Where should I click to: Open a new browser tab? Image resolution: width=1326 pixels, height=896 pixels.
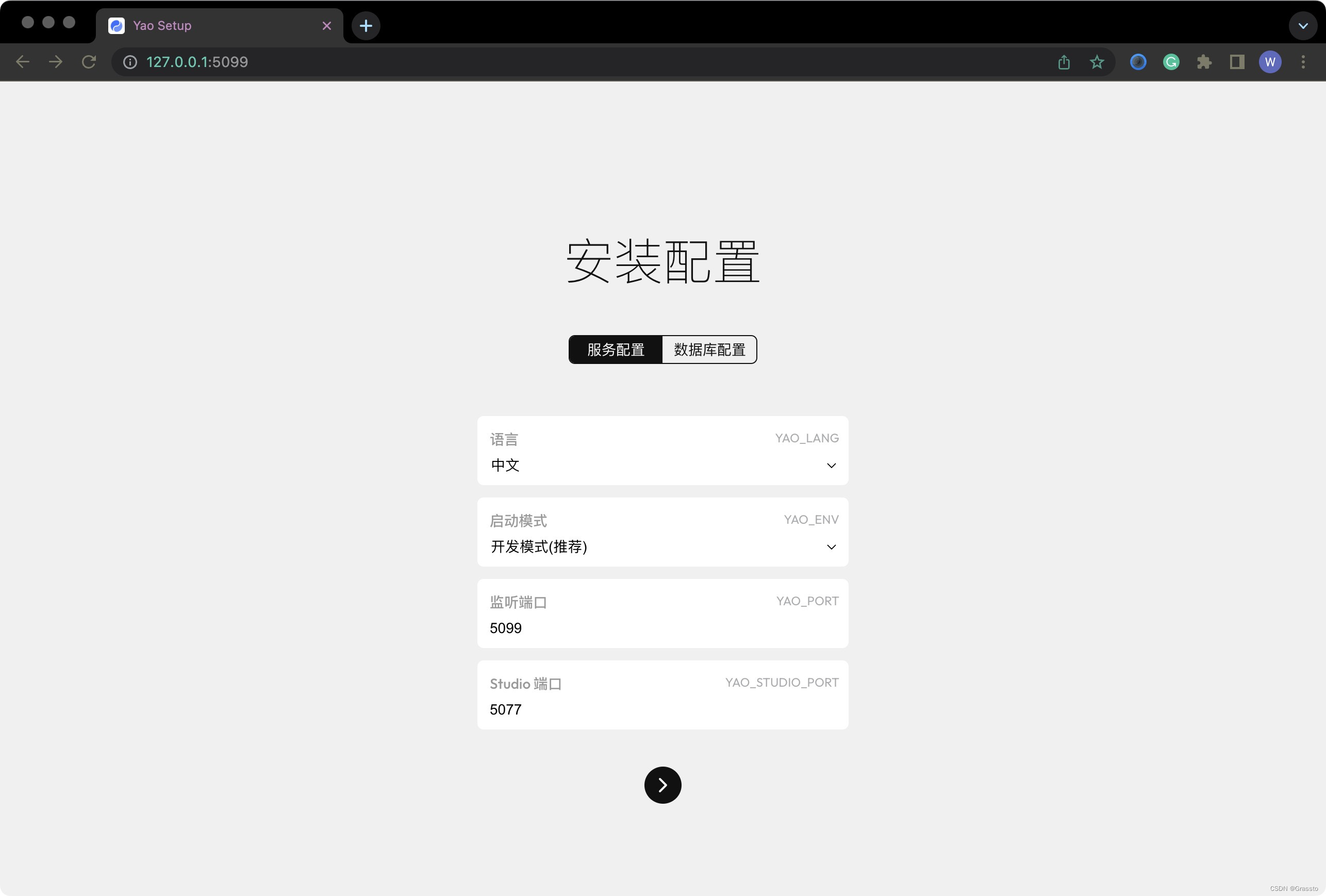pyautogui.click(x=366, y=26)
